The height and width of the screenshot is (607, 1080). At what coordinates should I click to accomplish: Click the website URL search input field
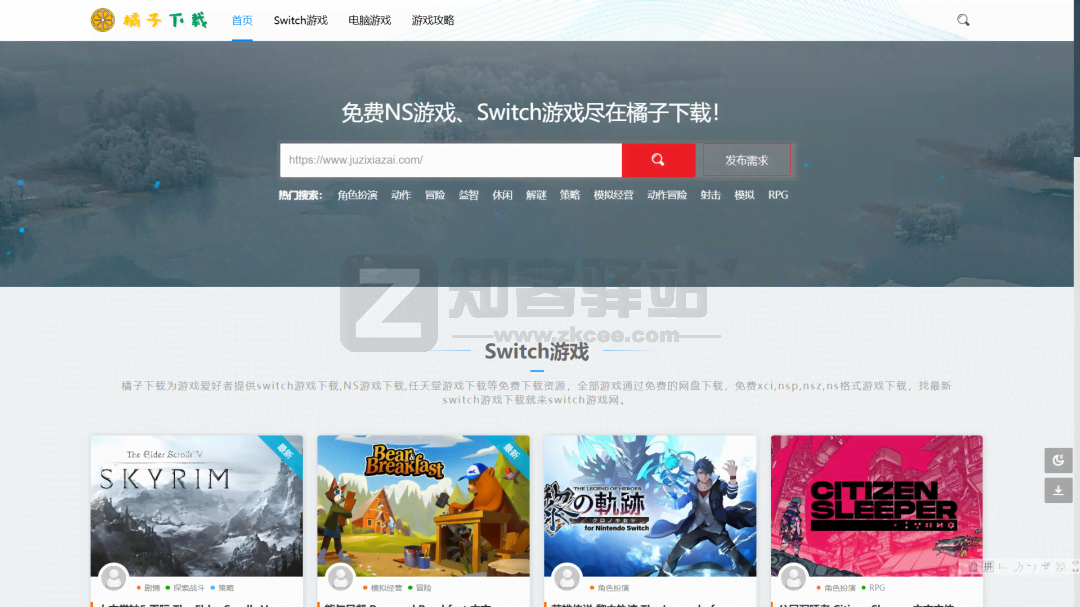(x=450, y=160)
